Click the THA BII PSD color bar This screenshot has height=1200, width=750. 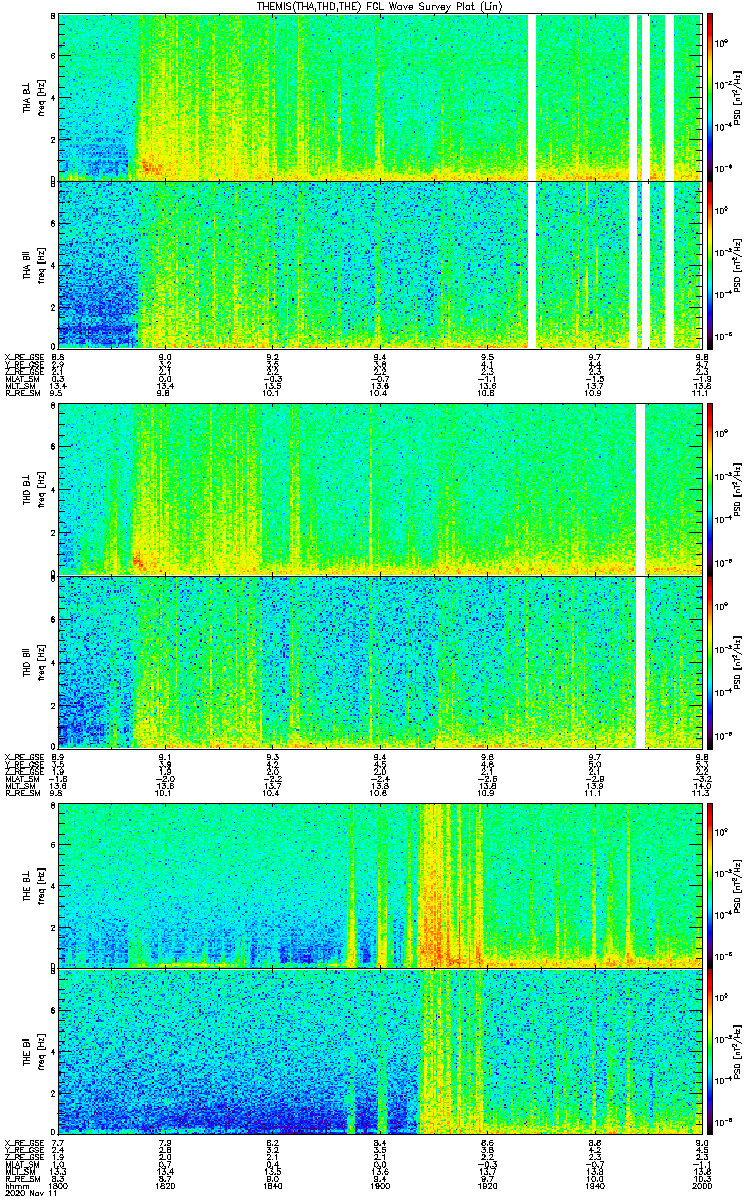[710, 264]
